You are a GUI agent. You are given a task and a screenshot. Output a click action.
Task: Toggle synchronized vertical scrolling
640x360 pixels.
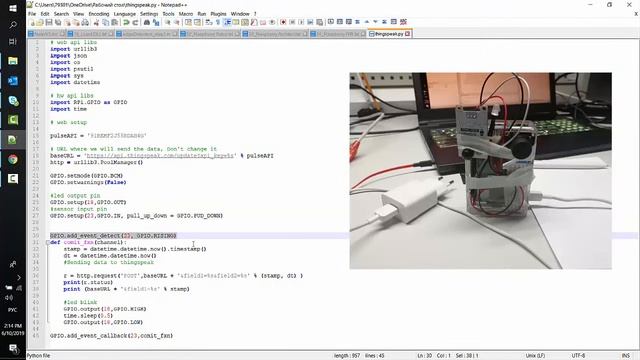coord(187,22)
